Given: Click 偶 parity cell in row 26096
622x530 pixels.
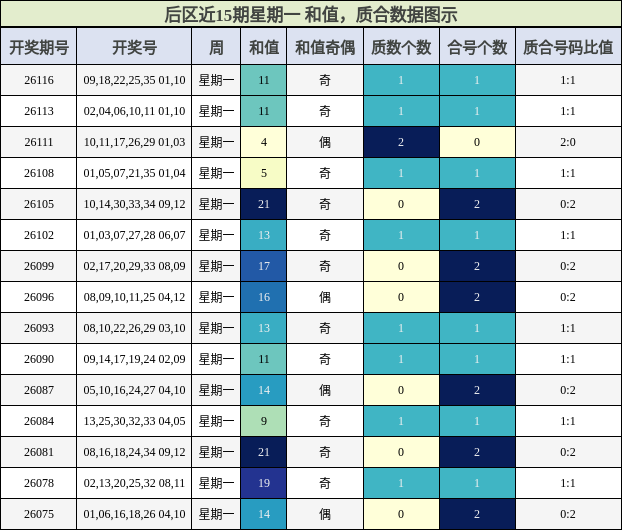Looking at the screenshot, I should [325, 297].
